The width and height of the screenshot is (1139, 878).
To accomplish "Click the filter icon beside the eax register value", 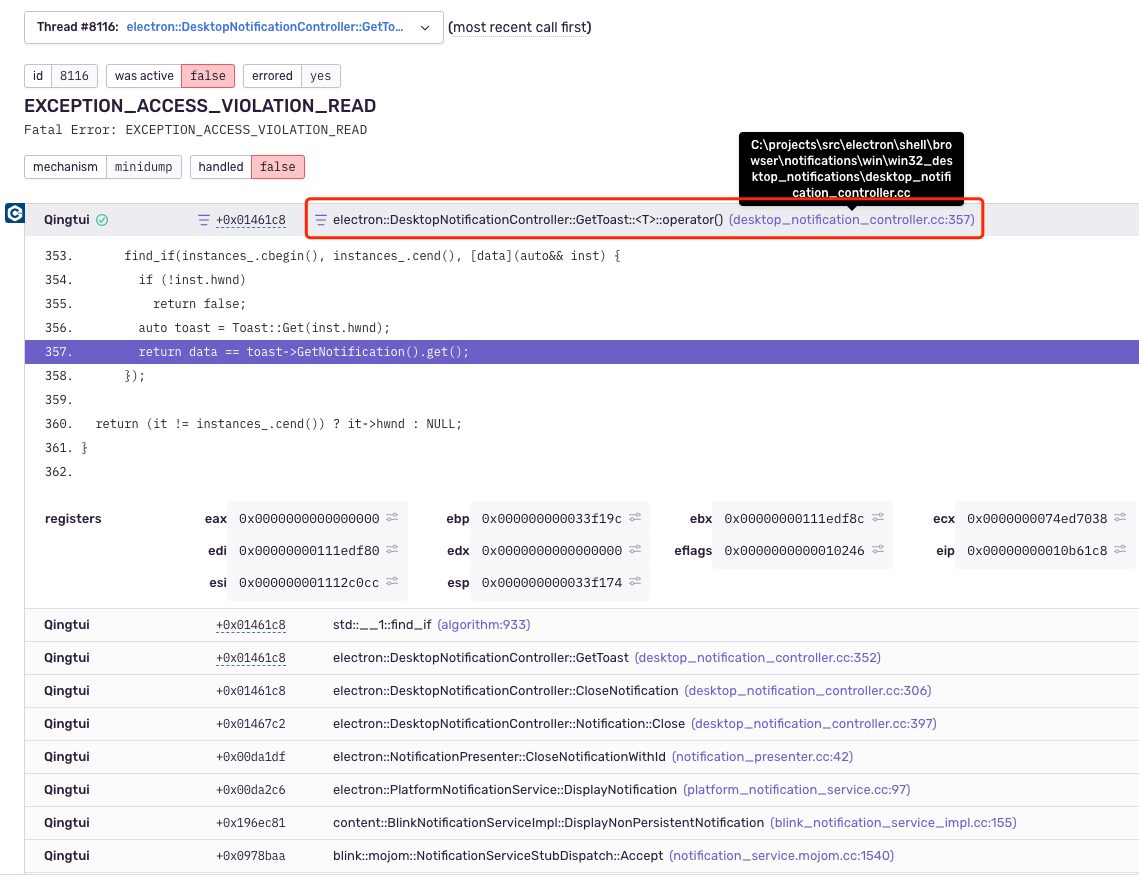I will tap(391, 518).
